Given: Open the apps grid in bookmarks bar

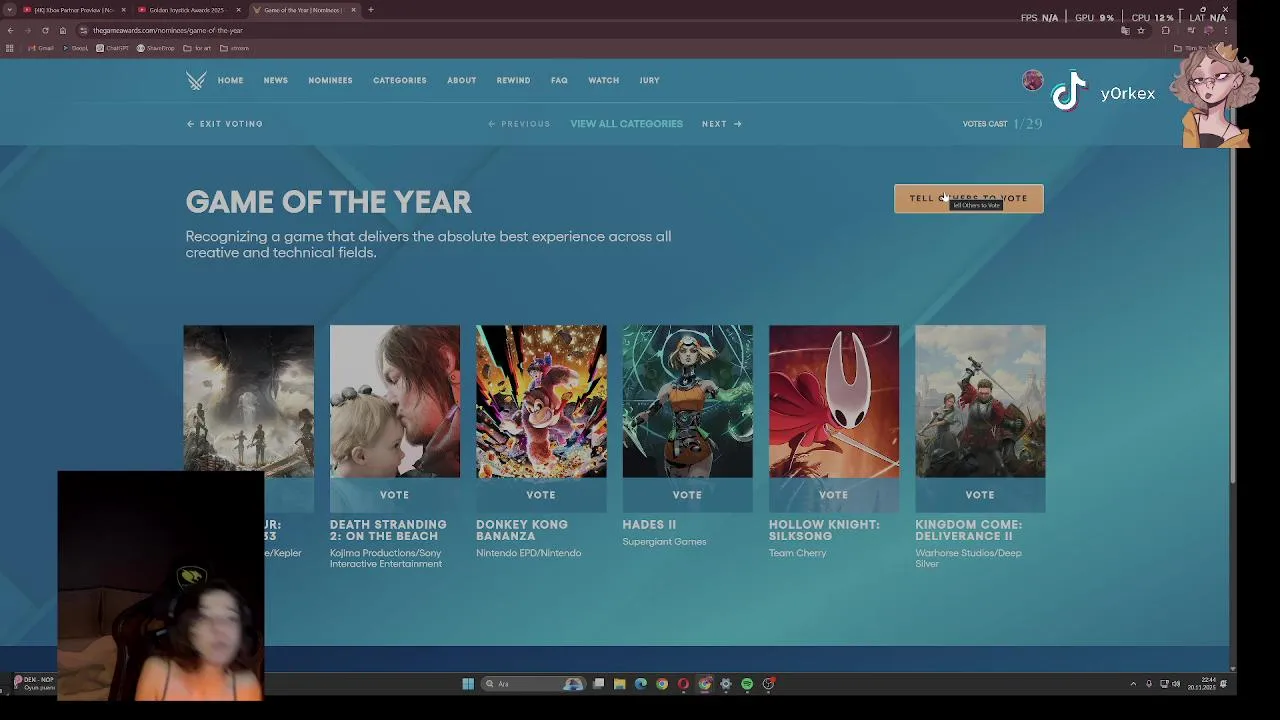Looking at the screenshot, I should (10, 48).
